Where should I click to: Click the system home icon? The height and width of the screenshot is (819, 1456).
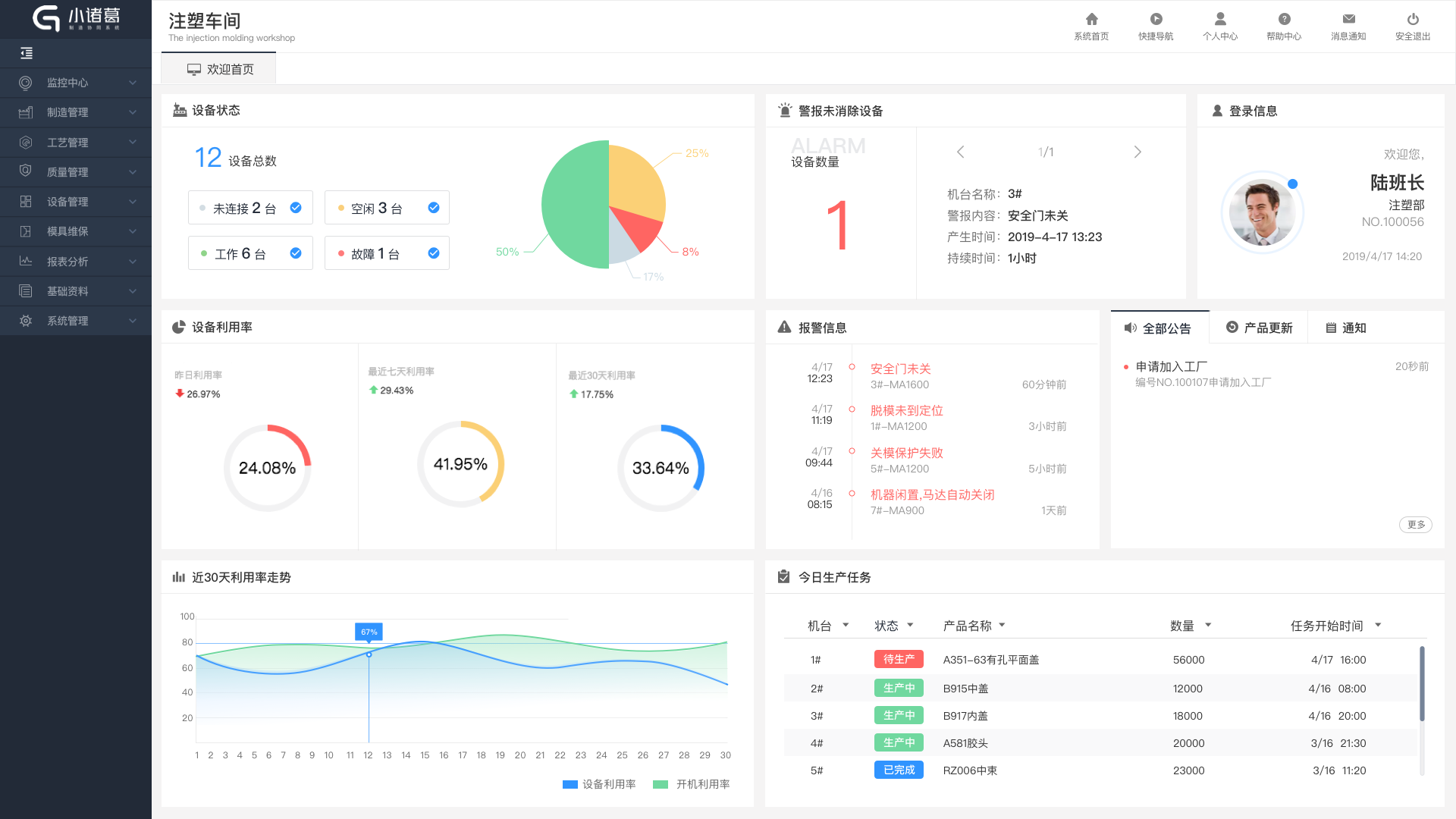tap(1091, 20)
